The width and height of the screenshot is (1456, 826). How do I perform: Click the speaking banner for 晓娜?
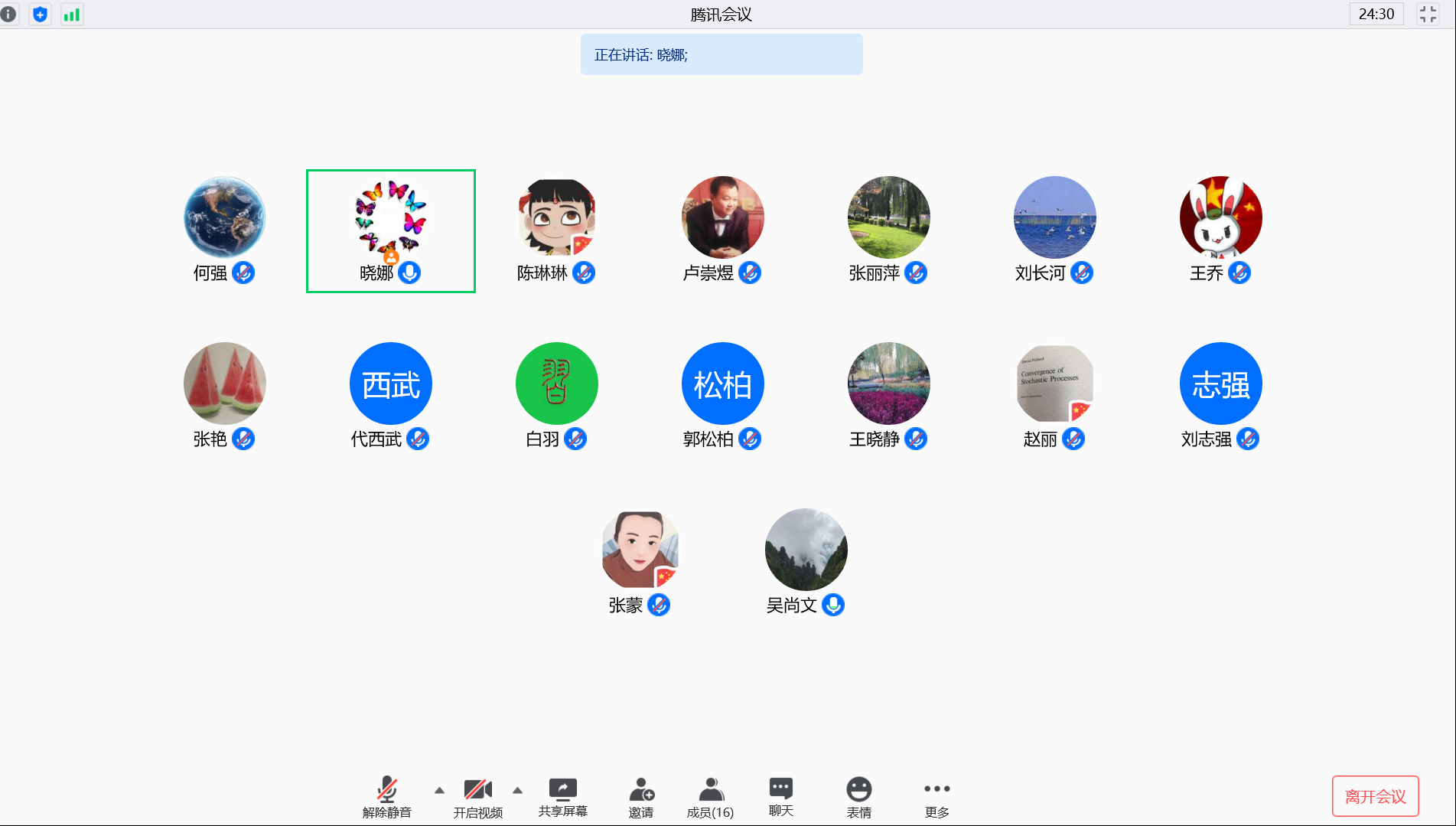[721, 54]
